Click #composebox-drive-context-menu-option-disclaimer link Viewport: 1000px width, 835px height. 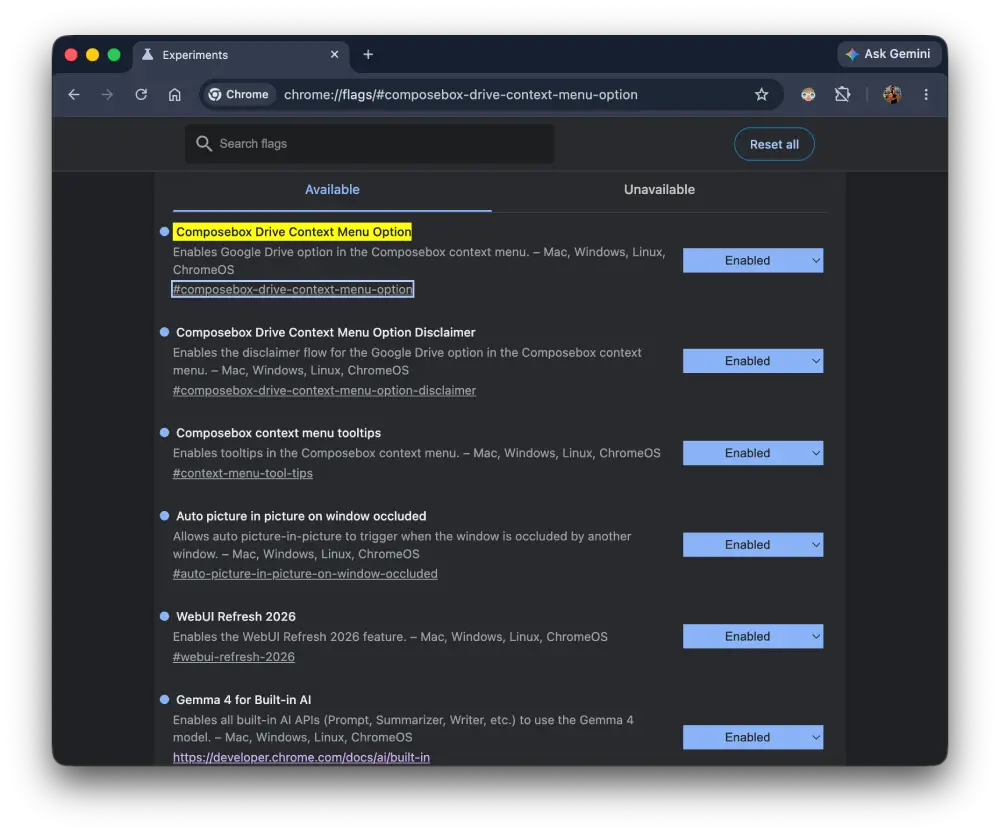coord(324,390)
